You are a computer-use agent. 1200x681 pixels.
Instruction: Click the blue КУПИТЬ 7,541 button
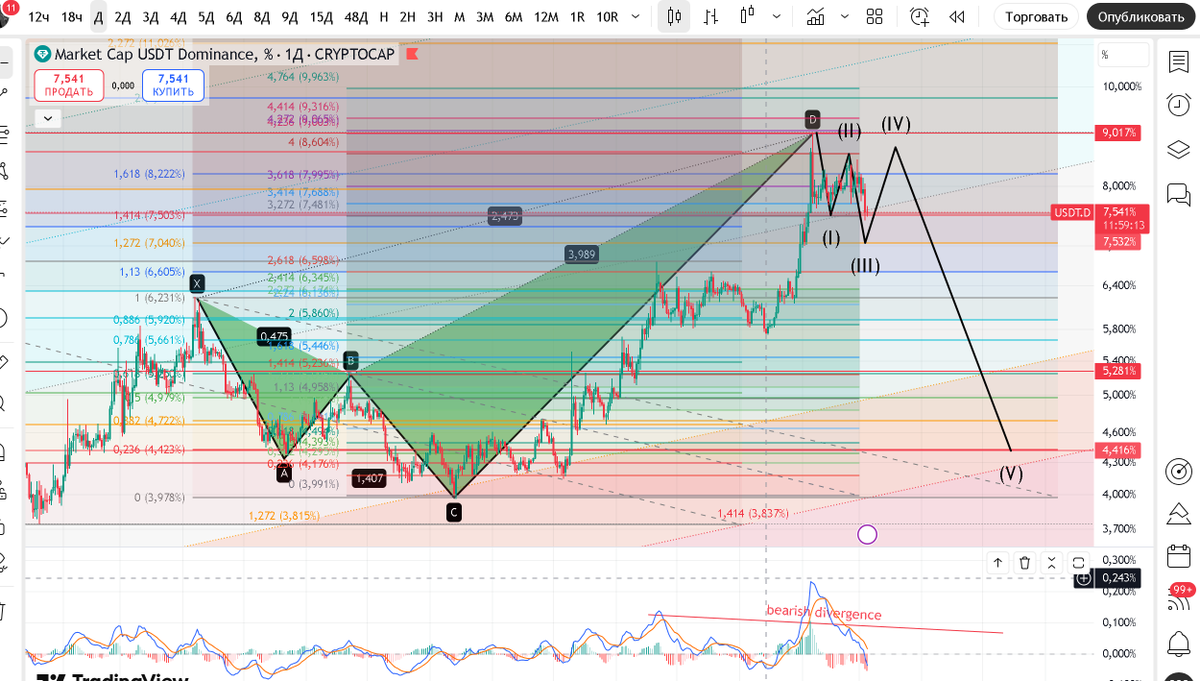[173, 85]
